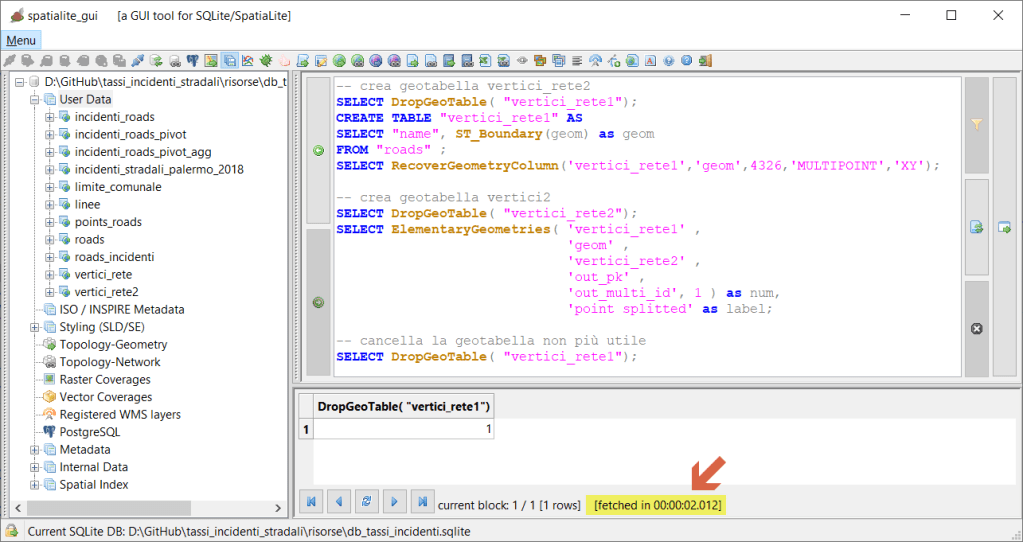Click the DropGeoTable result column header
Screen dimensions: 1023x542
(x=404, y=406)
